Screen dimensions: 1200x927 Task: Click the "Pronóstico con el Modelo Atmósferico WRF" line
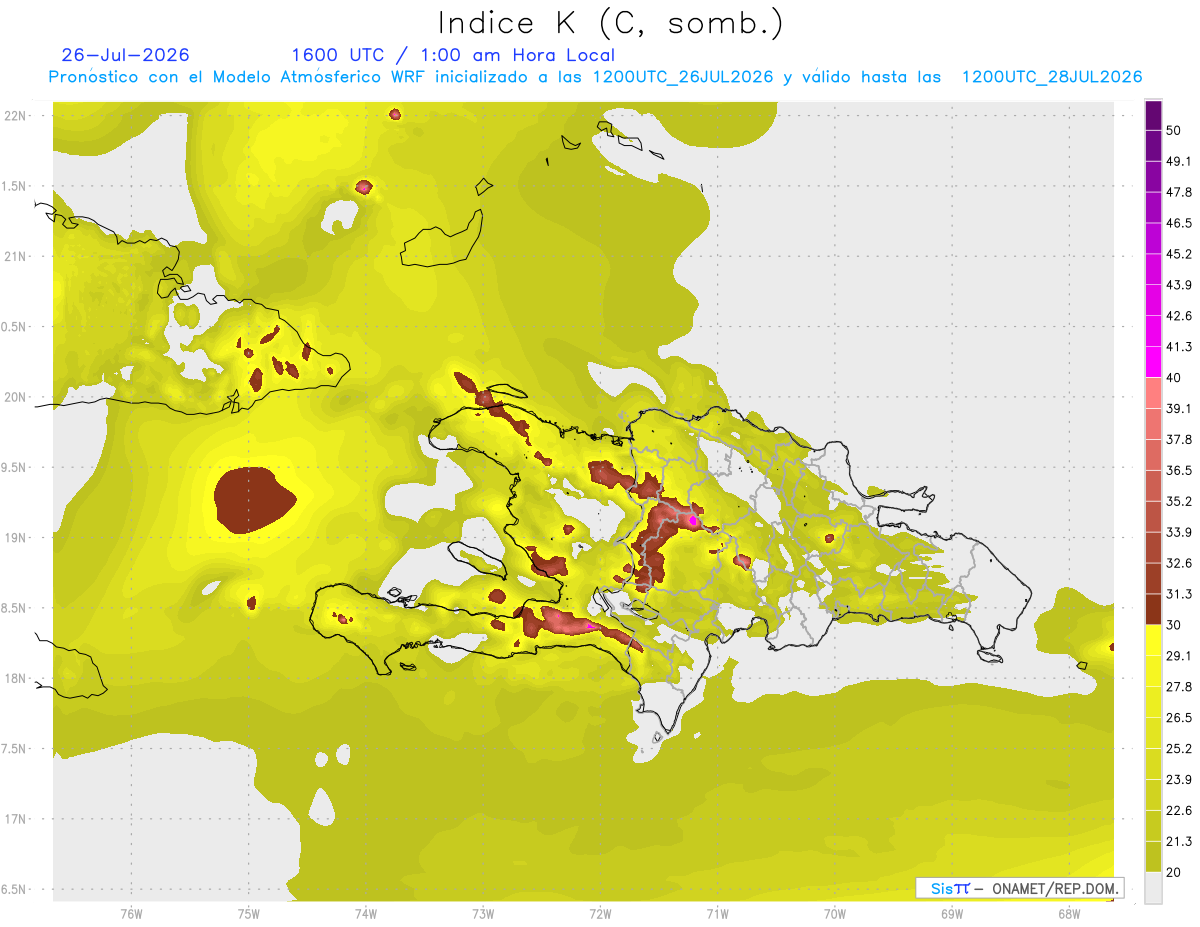595,77
